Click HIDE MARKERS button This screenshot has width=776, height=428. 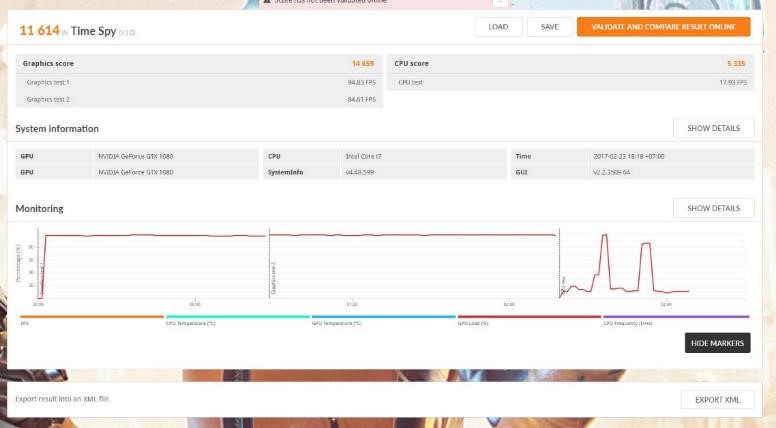click(x=717, y=343)
